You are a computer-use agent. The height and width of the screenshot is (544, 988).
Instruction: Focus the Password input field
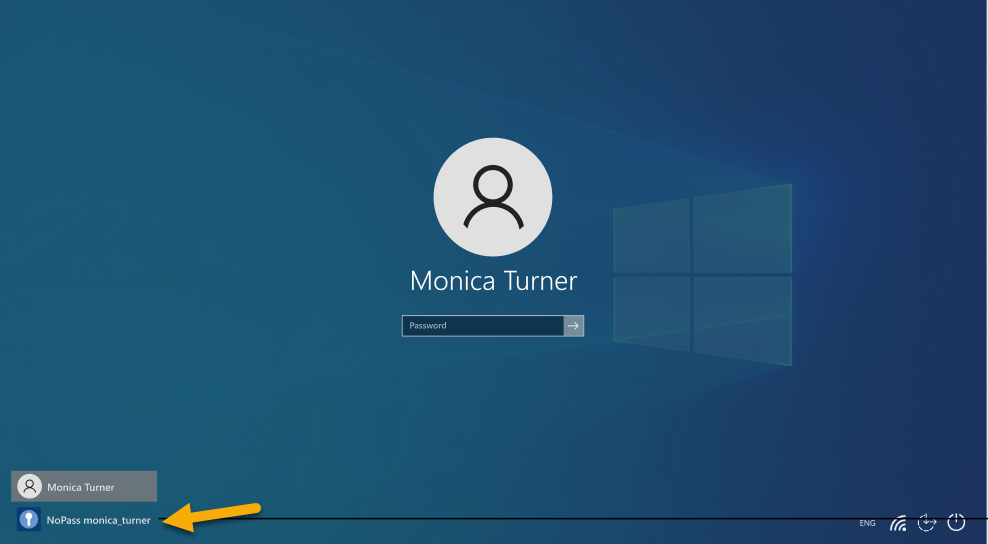point(483,326)
